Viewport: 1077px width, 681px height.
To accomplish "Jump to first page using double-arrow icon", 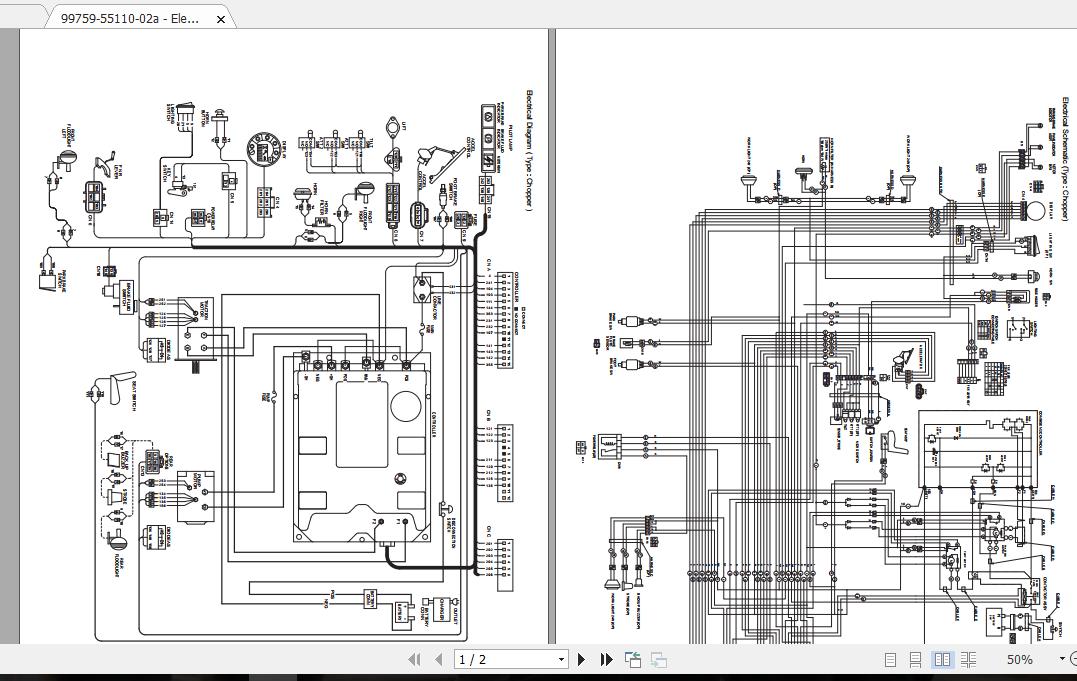I will pyautogui.click(x=414, y=660).
